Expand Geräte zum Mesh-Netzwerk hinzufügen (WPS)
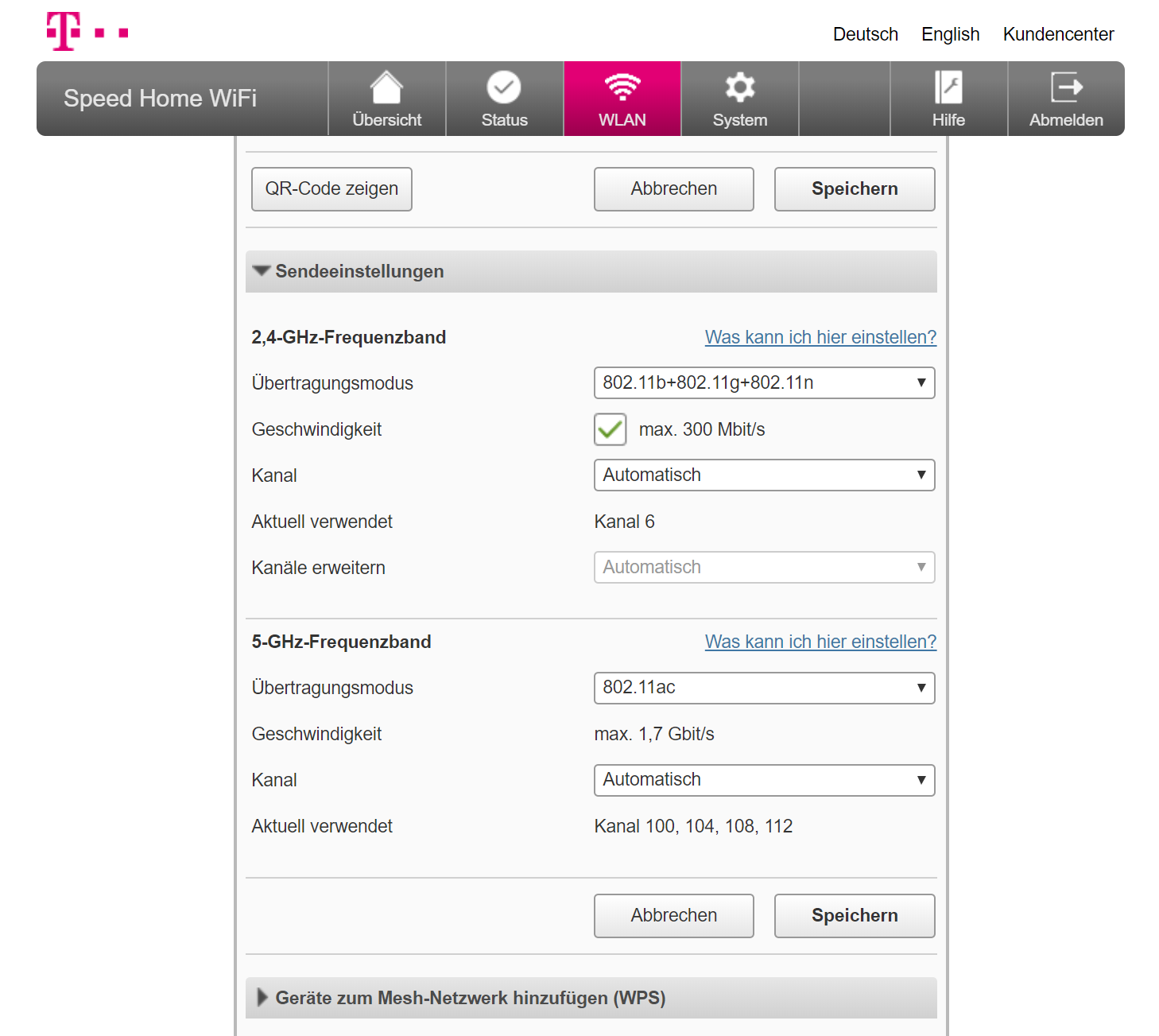Image resolution: width=1159 pixels, height=1036 pixels. pyautogui.click(x=591, y=998)
